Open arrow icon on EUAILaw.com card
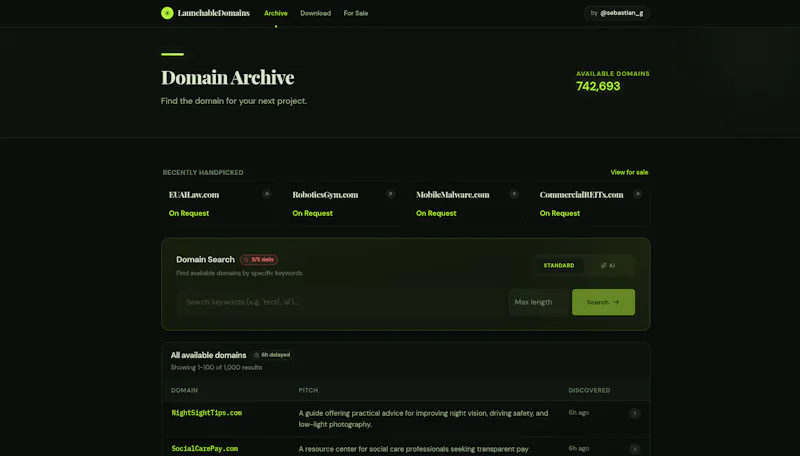Image resolution: width=800 pixels, height=456 pixels. tap(266, 194)
